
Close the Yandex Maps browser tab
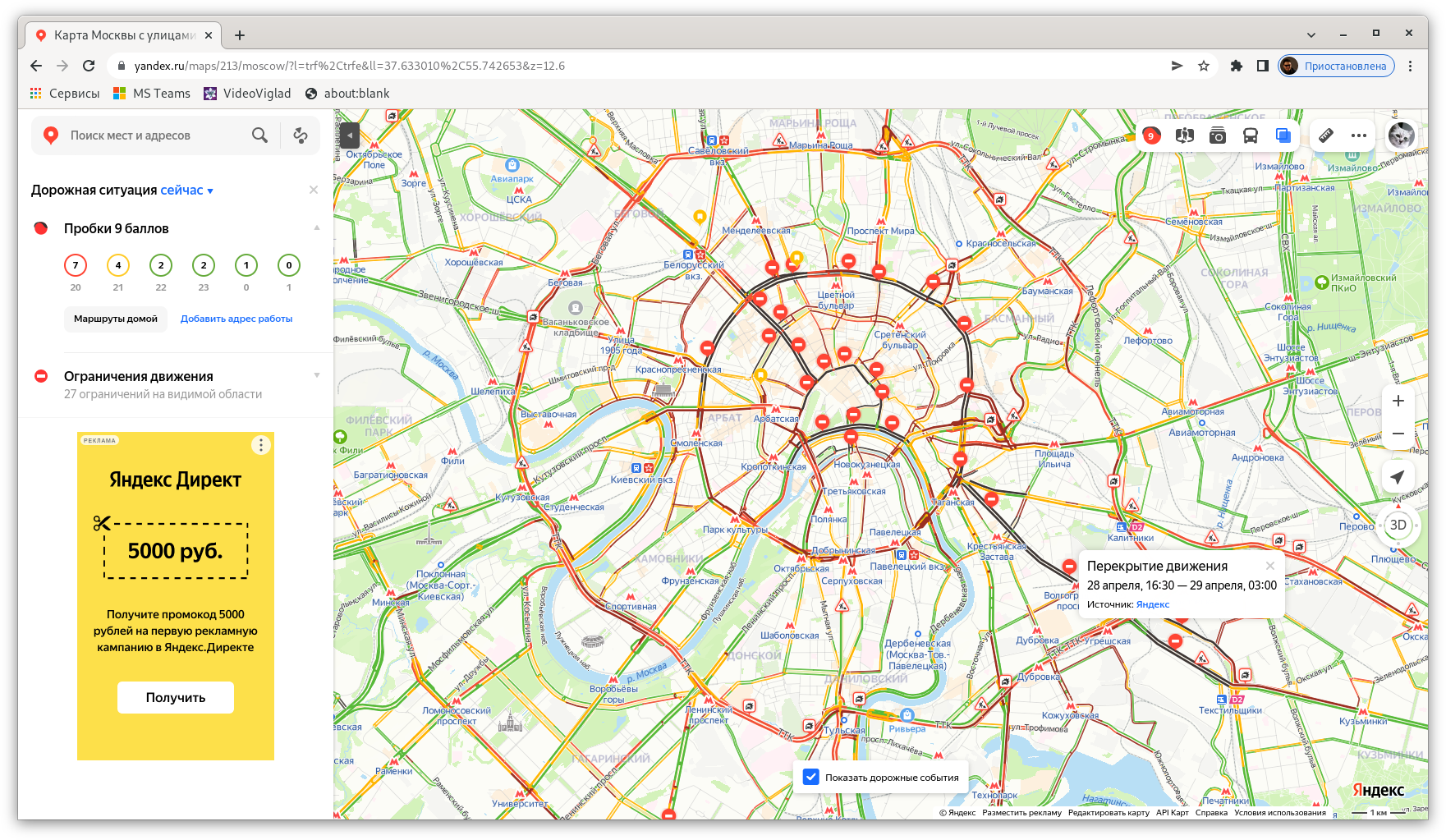pos(209,35)
